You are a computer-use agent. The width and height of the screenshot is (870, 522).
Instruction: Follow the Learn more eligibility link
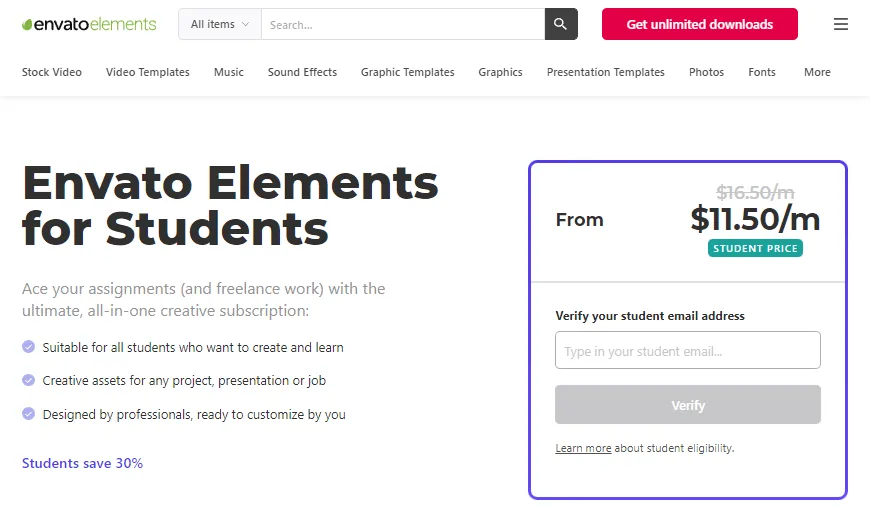(583, 448)
